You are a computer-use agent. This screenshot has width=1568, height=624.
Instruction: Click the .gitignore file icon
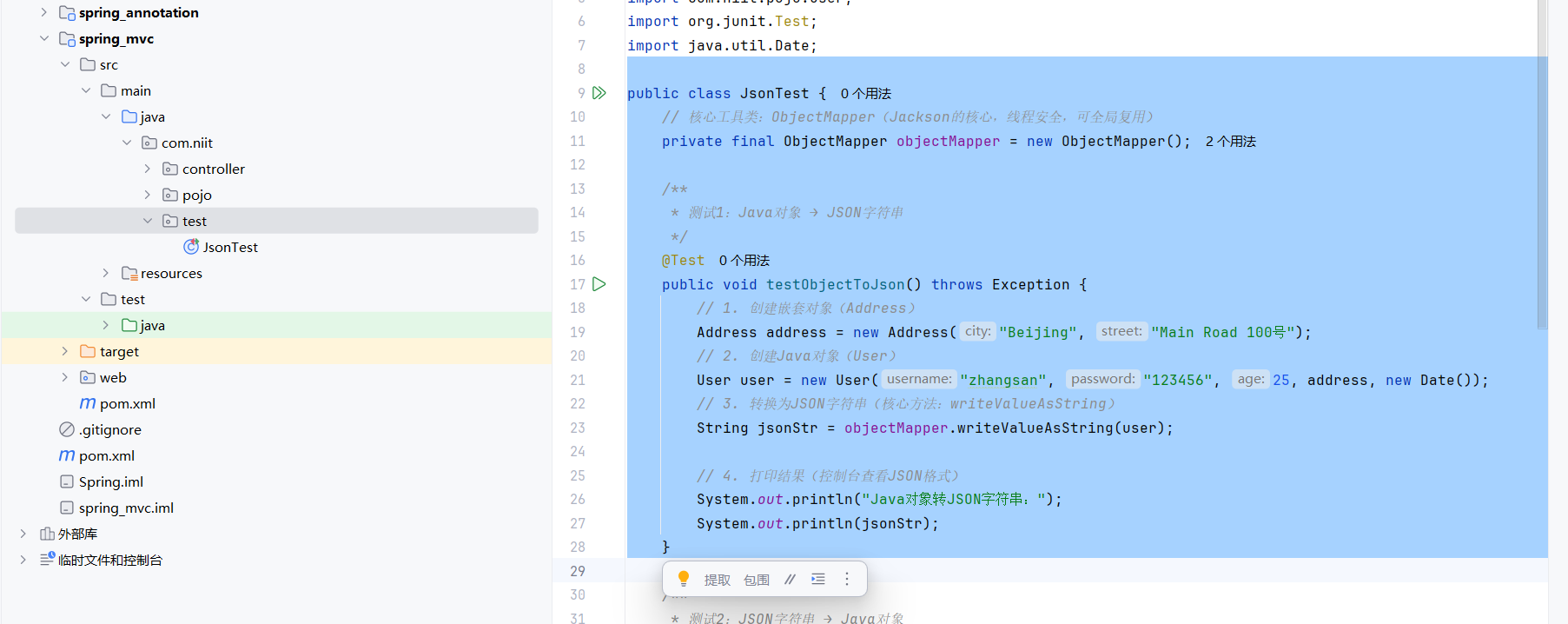(67, 429)
